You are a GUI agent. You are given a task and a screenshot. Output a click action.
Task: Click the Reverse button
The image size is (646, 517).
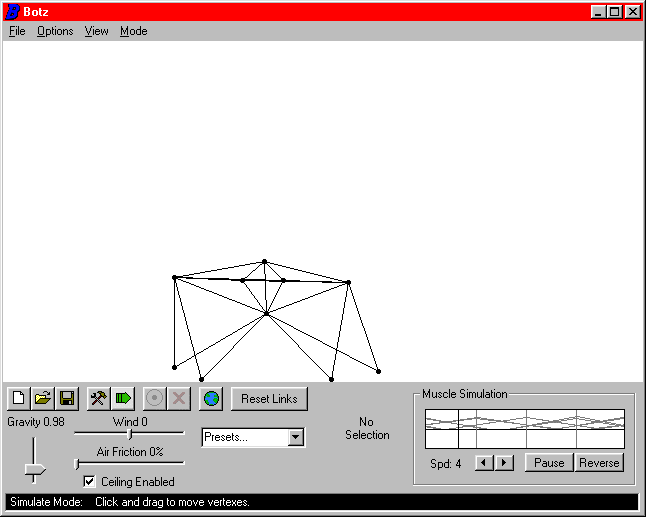coord(599,462)
